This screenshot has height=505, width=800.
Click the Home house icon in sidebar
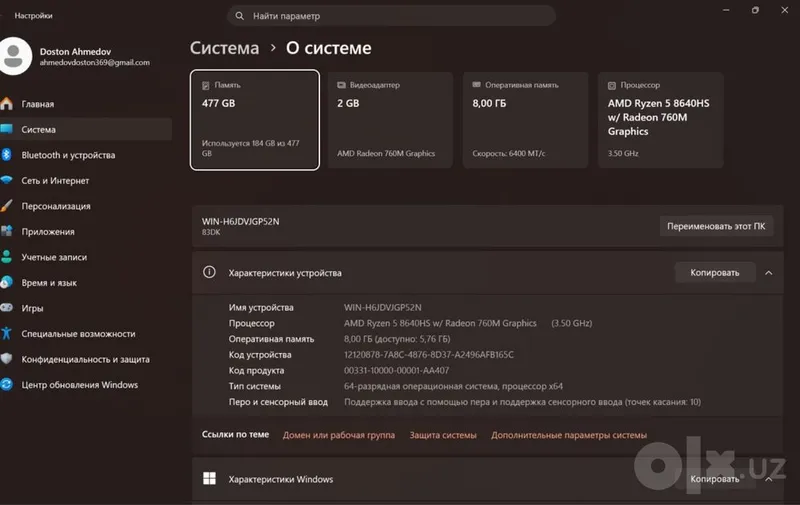pyautogui.click(x=7, y=104)
